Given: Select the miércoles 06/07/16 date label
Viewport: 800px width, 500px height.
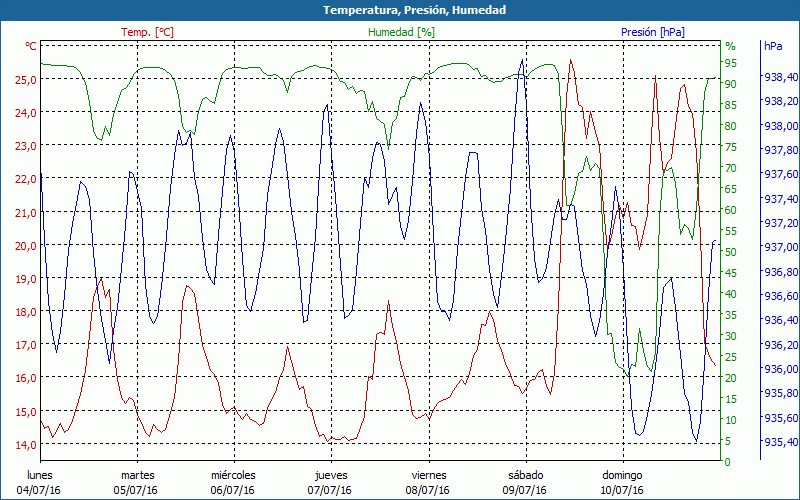Looking at the screenshot, I should tap(233, 482).
